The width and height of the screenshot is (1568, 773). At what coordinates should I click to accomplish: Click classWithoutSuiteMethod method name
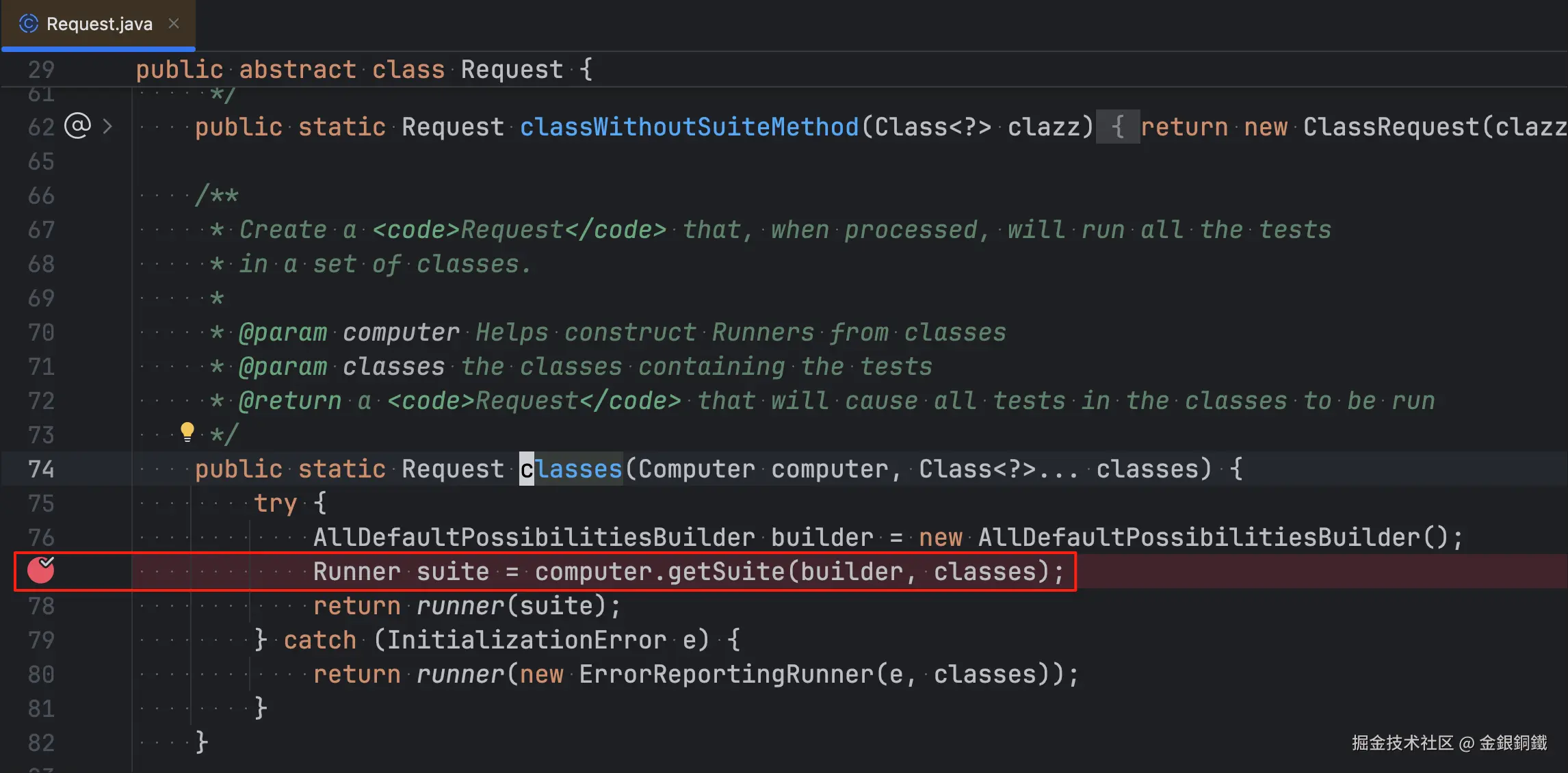689,127
